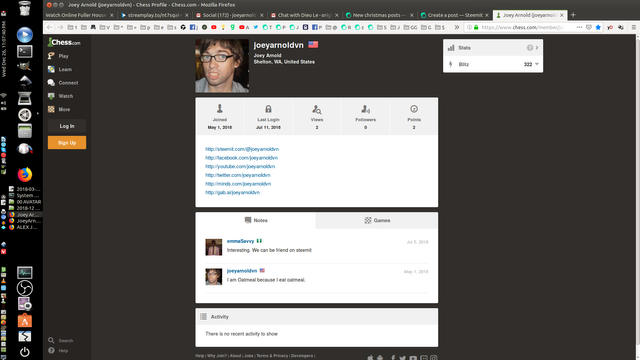Select ALEX J... window in the taskbar list
This screenshot has width=640, height=360.
(x=25, y=227)
